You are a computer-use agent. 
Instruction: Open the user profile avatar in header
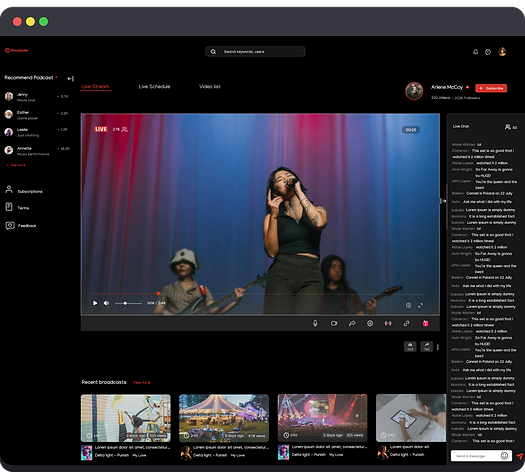tap(502, 52)
